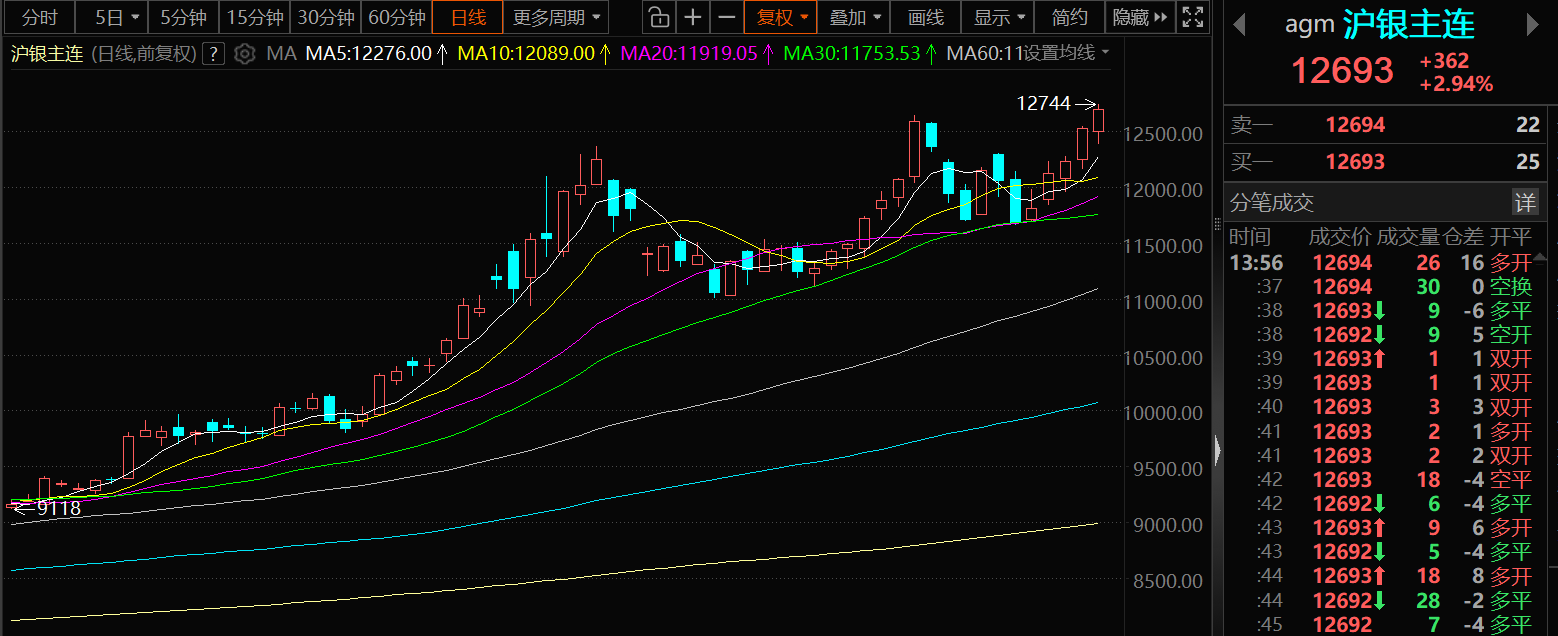
Task: Open the 5日 period dropdown
Action: click(x=111, y=17)
